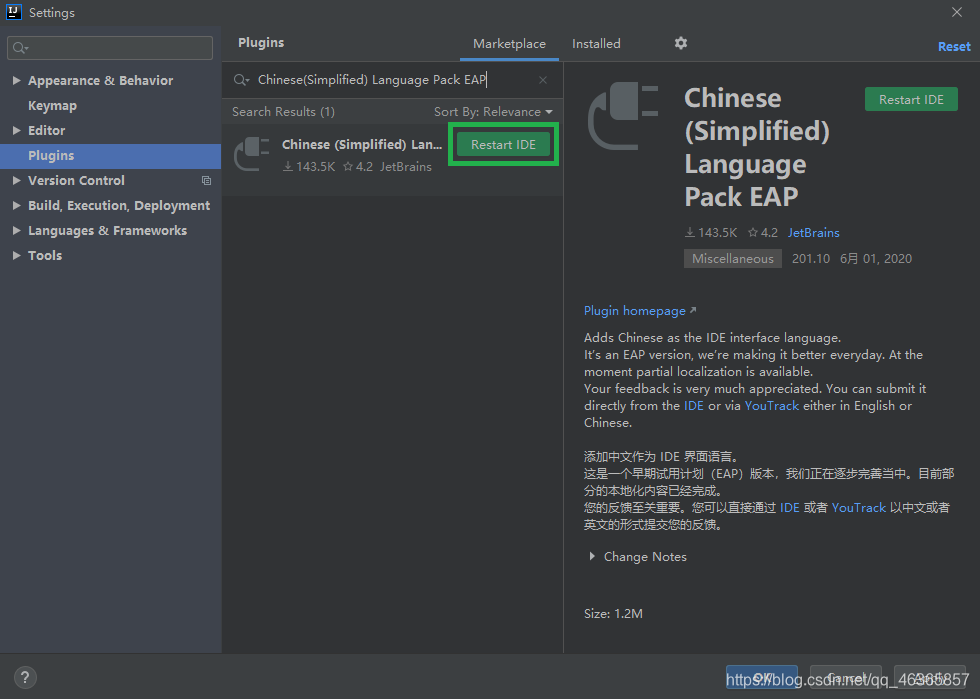
Task: Open the Sort By: Relevance dropdown
Action: click(493, 112)
